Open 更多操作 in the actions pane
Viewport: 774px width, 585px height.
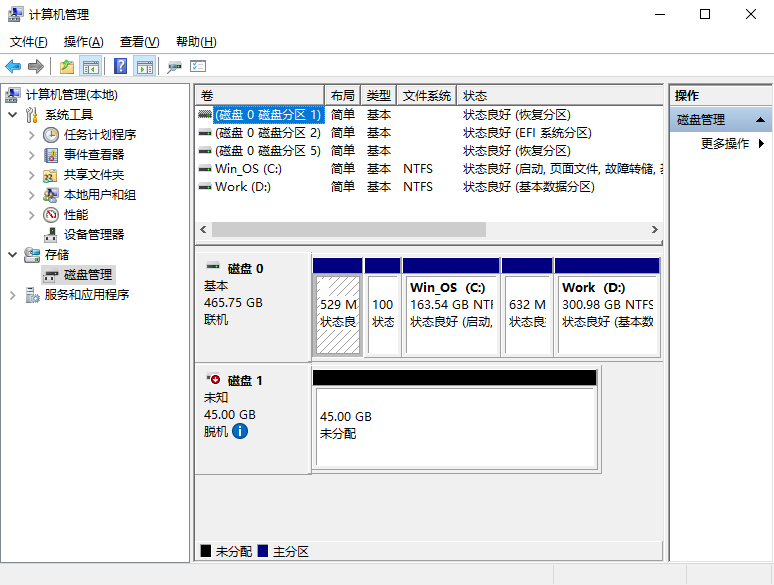pyautogui.click(x=725, y=144)
